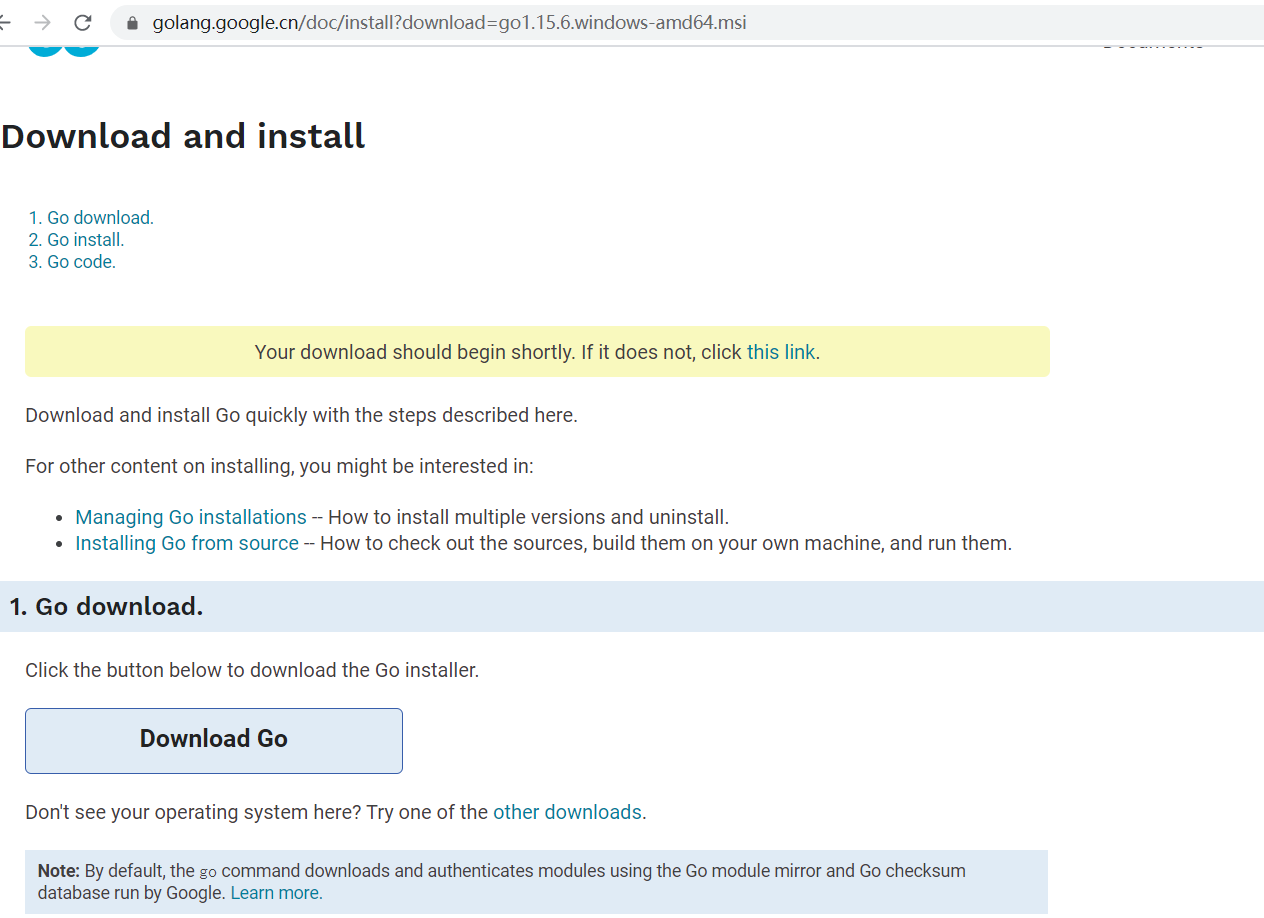1264x918 pixels.
Task: Click the 'Download Go' button
Action: click(214, 741)
